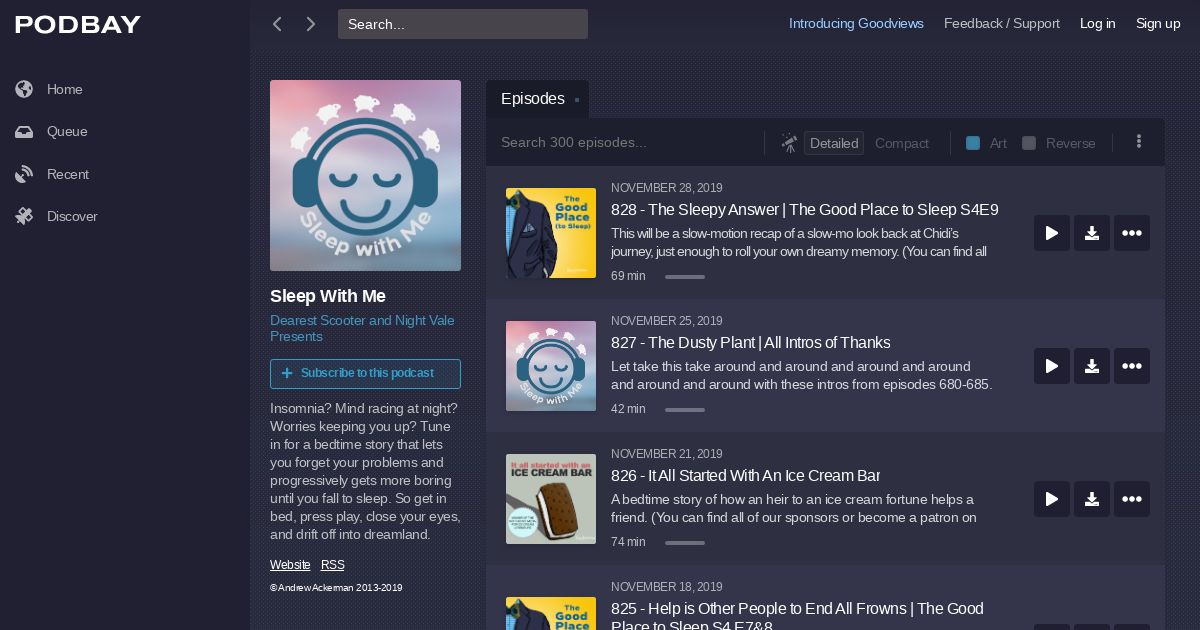Open Feedback / Support
This screenshot has width=1200, height=630.
point(1002,24)
